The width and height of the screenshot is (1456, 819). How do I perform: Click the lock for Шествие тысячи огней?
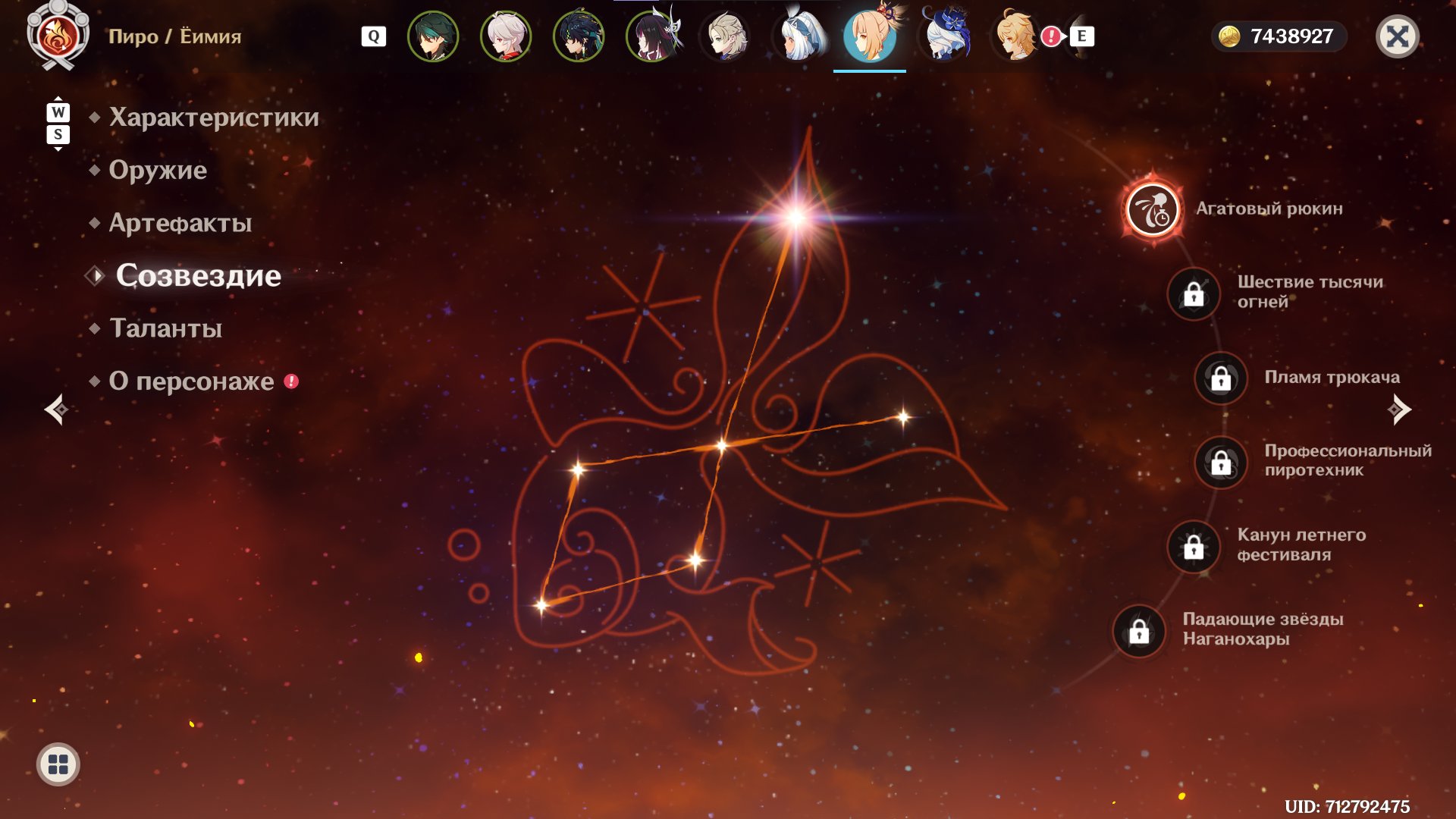[x=1194, y=293]
